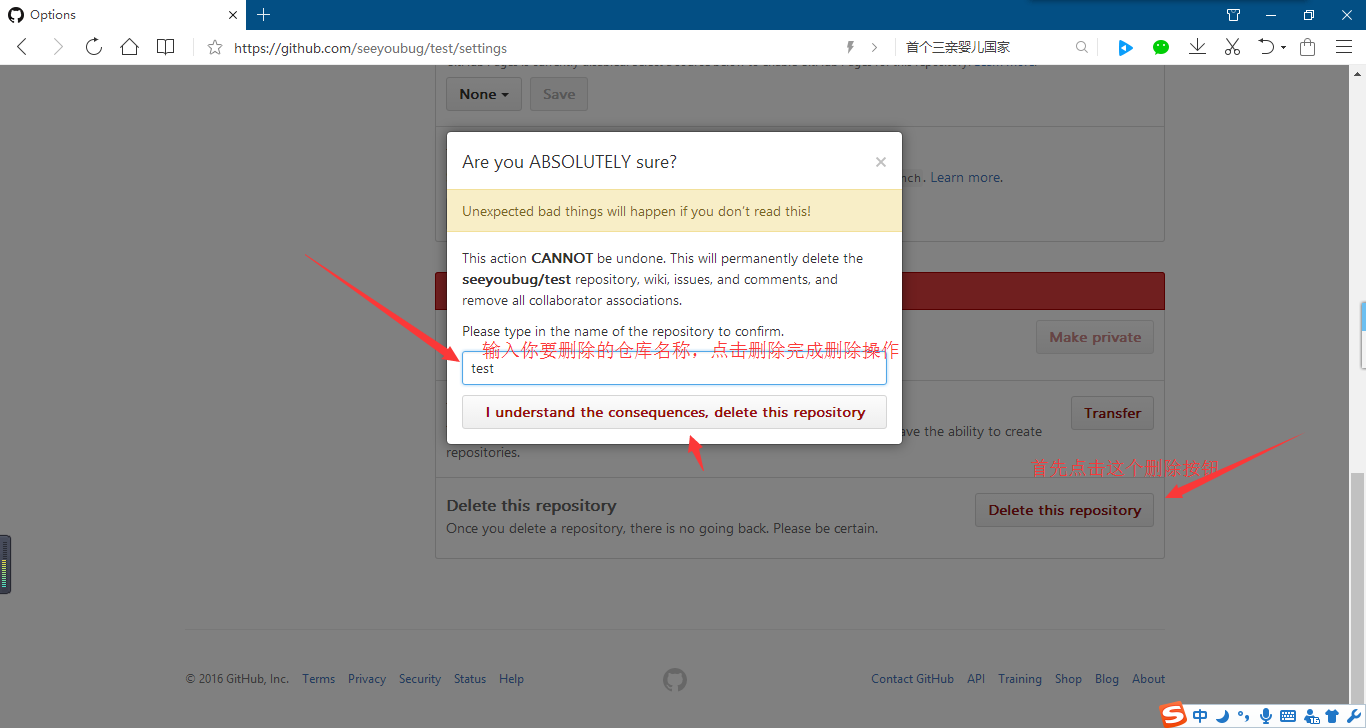Click the lightning speed-mode icon in address bar
Screen dimensions: 1366x728
851,47
